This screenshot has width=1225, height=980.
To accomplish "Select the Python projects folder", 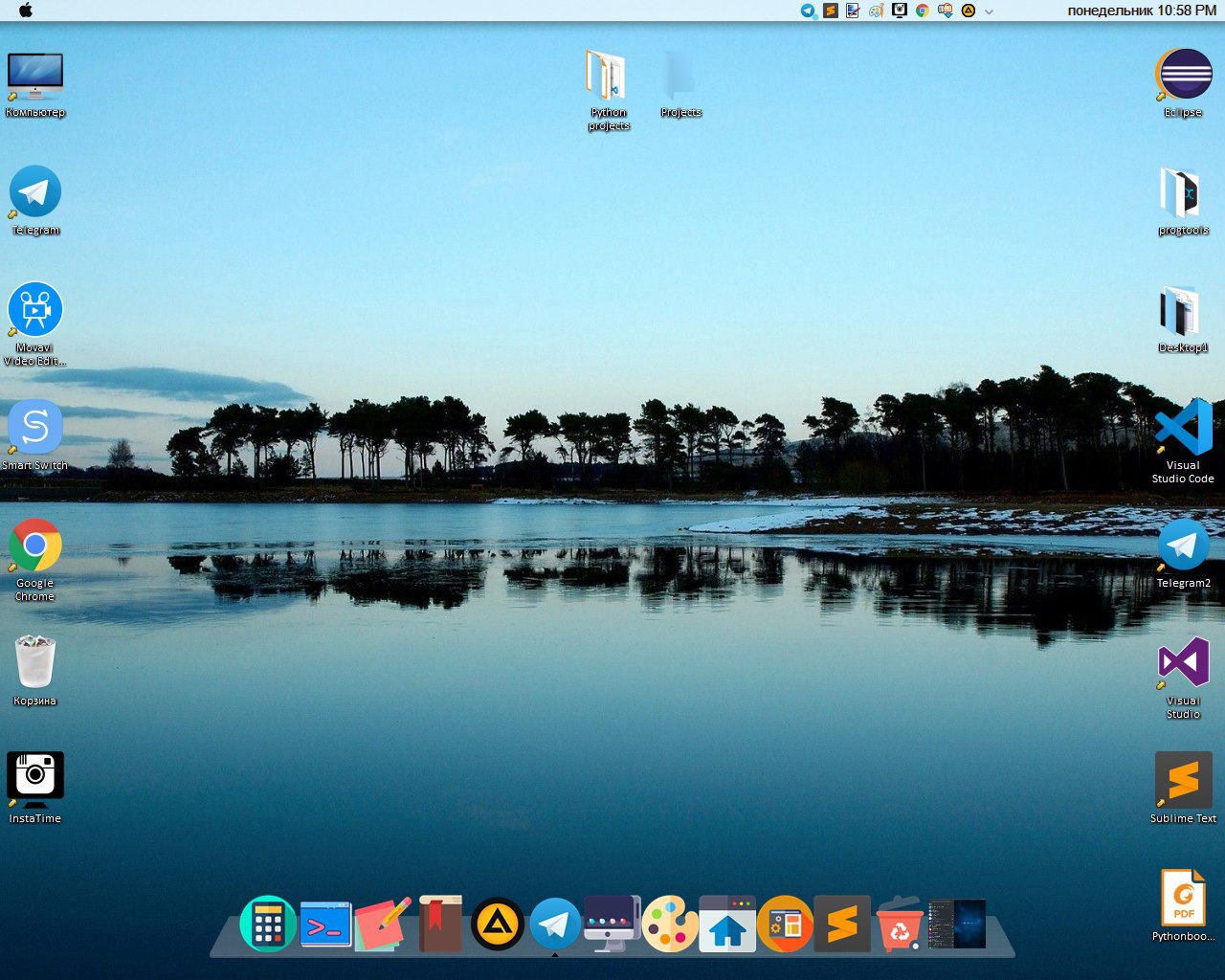I will tap(607, 78).
